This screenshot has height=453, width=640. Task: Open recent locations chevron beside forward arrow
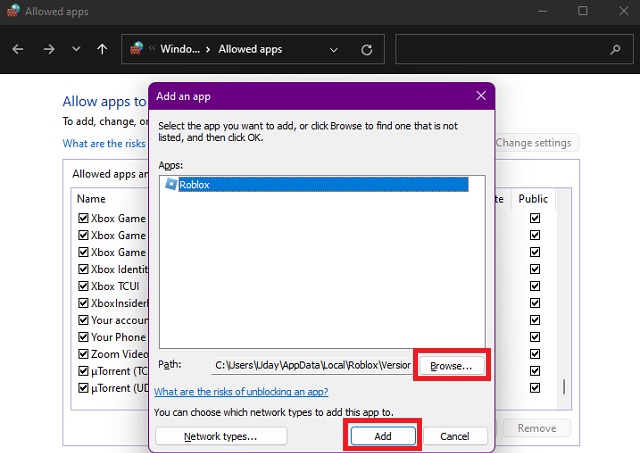(76, 49)
